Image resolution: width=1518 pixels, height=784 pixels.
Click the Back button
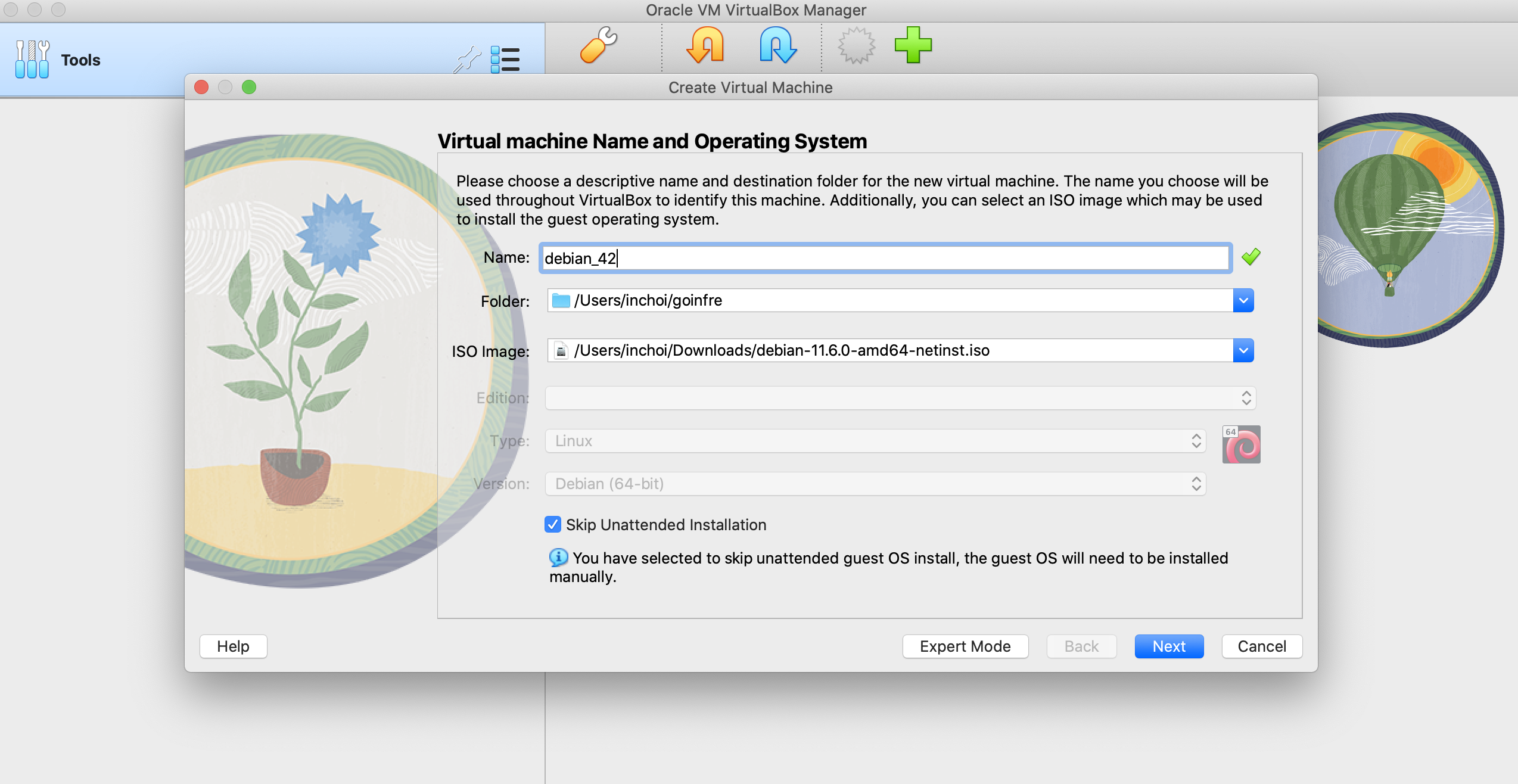coord(1081,646)
